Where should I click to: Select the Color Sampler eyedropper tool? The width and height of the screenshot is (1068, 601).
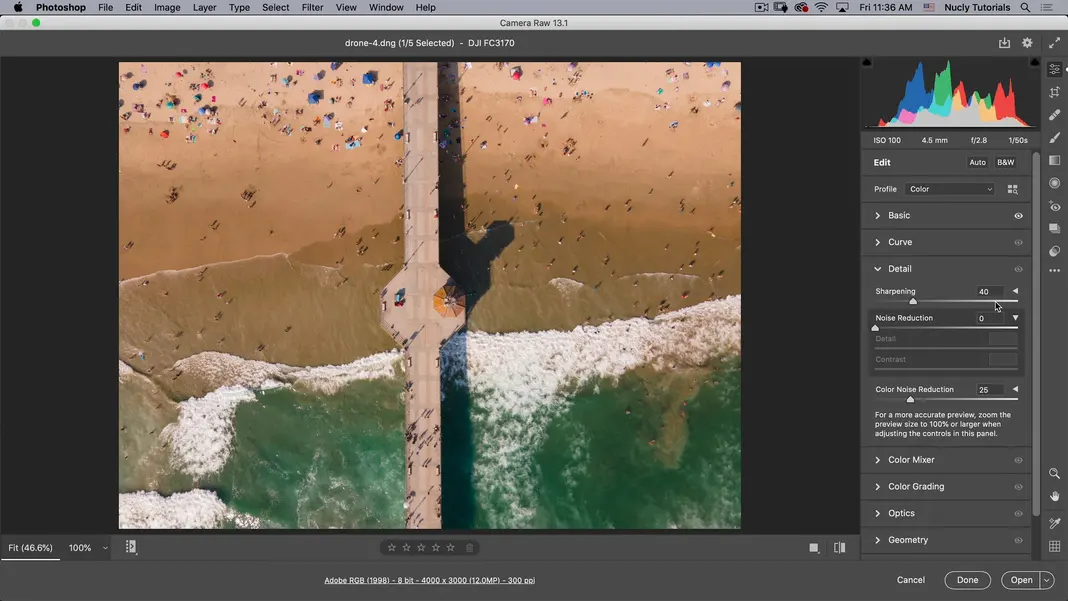[x=1054, y=523]
